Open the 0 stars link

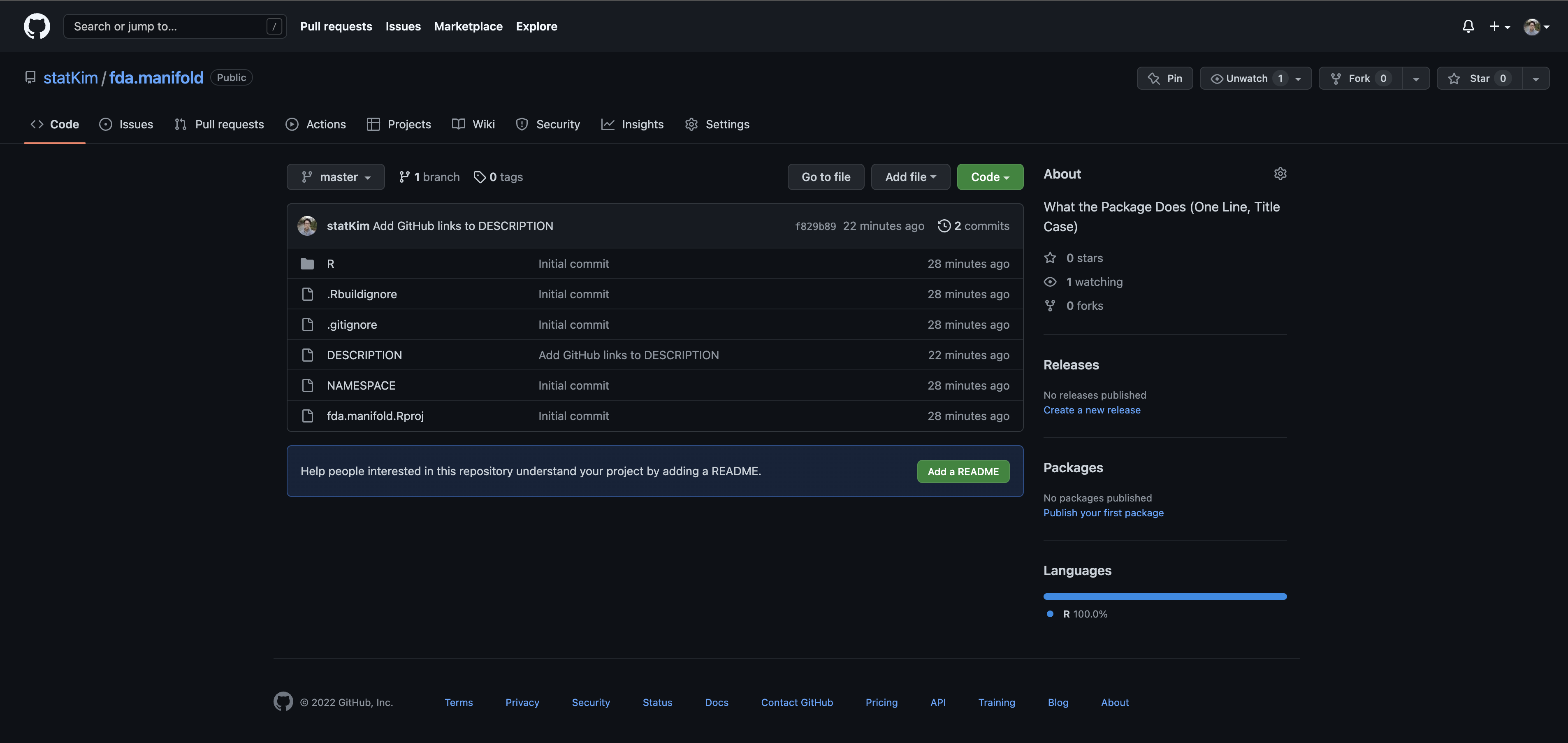[1073, 258]
